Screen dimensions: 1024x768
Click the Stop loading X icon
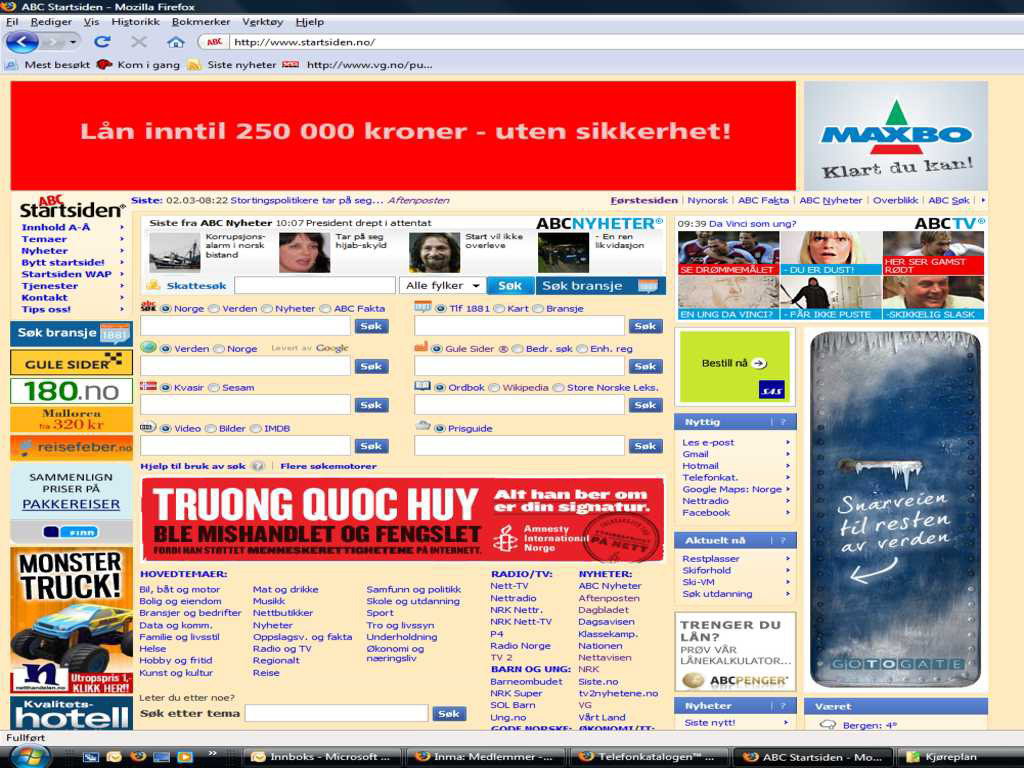click(x=138, y=42)
